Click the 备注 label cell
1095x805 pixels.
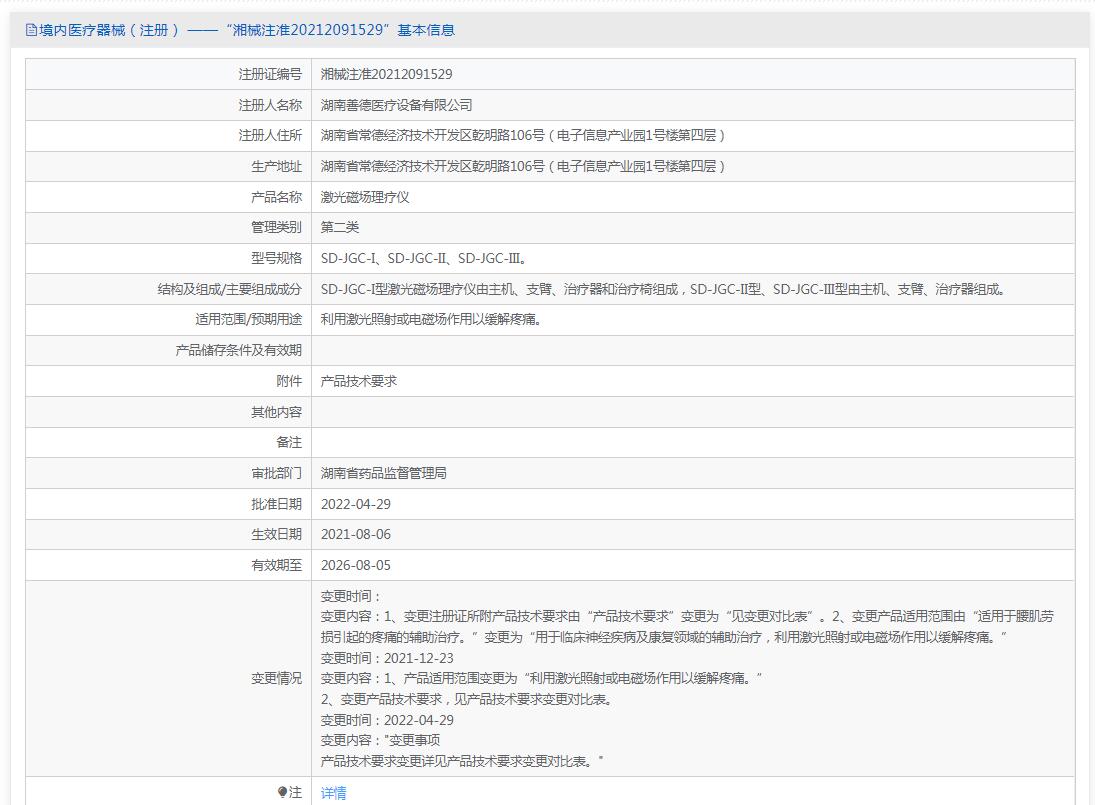click(168, 442)
